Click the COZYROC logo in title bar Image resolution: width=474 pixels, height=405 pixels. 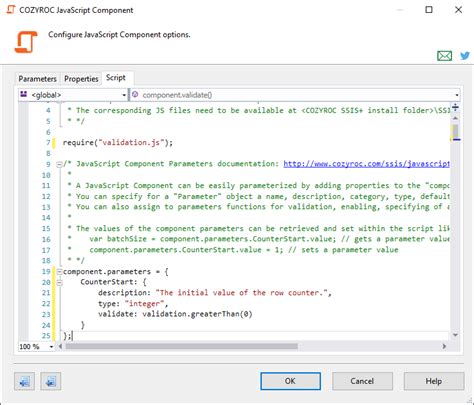tap(11, 10)
